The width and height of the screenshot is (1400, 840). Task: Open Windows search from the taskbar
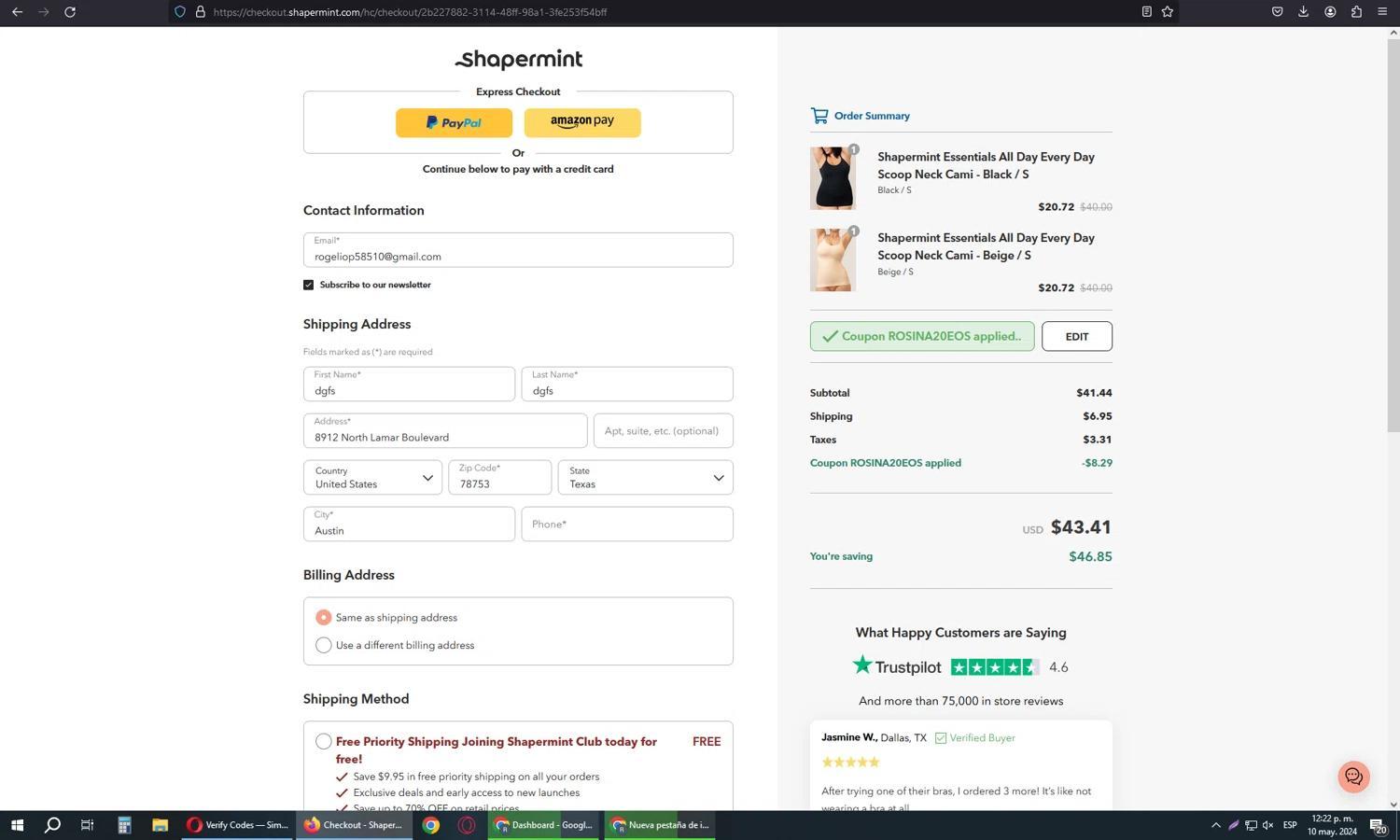(52, 825)
